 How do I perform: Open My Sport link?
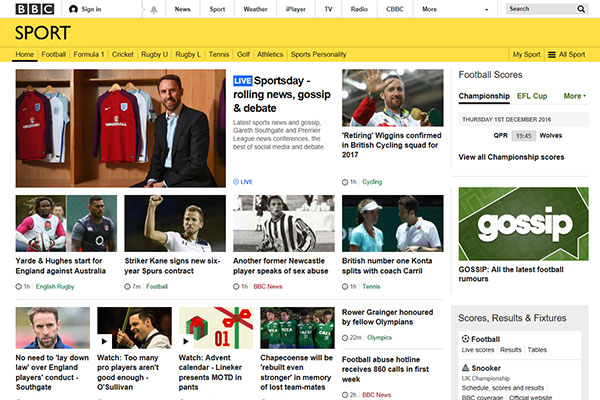point(526,55)
